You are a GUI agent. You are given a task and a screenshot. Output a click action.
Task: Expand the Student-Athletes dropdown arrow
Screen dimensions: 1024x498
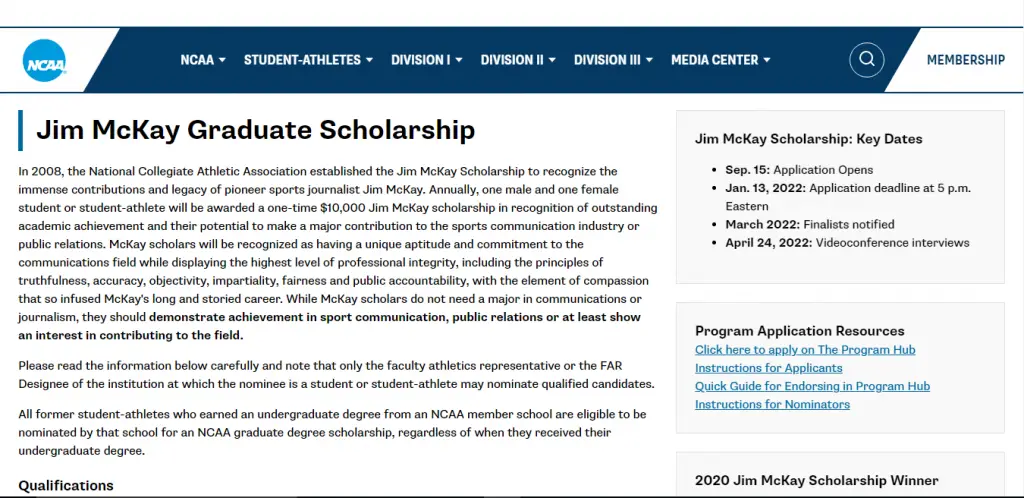369,60
